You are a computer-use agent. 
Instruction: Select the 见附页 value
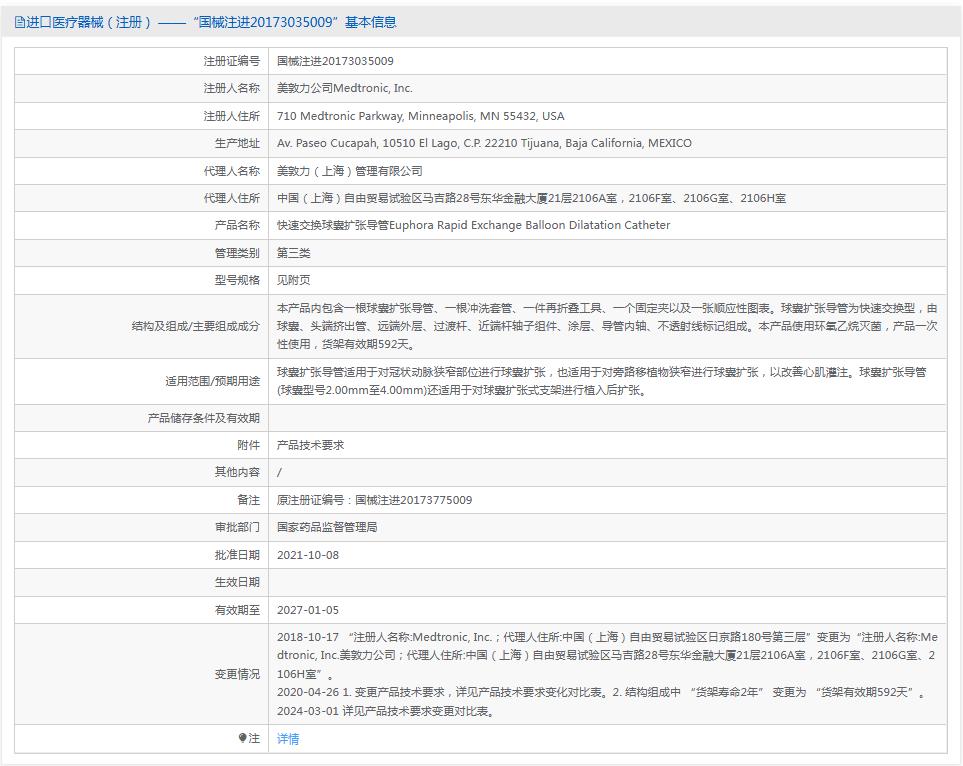click(x=294, y=280)
